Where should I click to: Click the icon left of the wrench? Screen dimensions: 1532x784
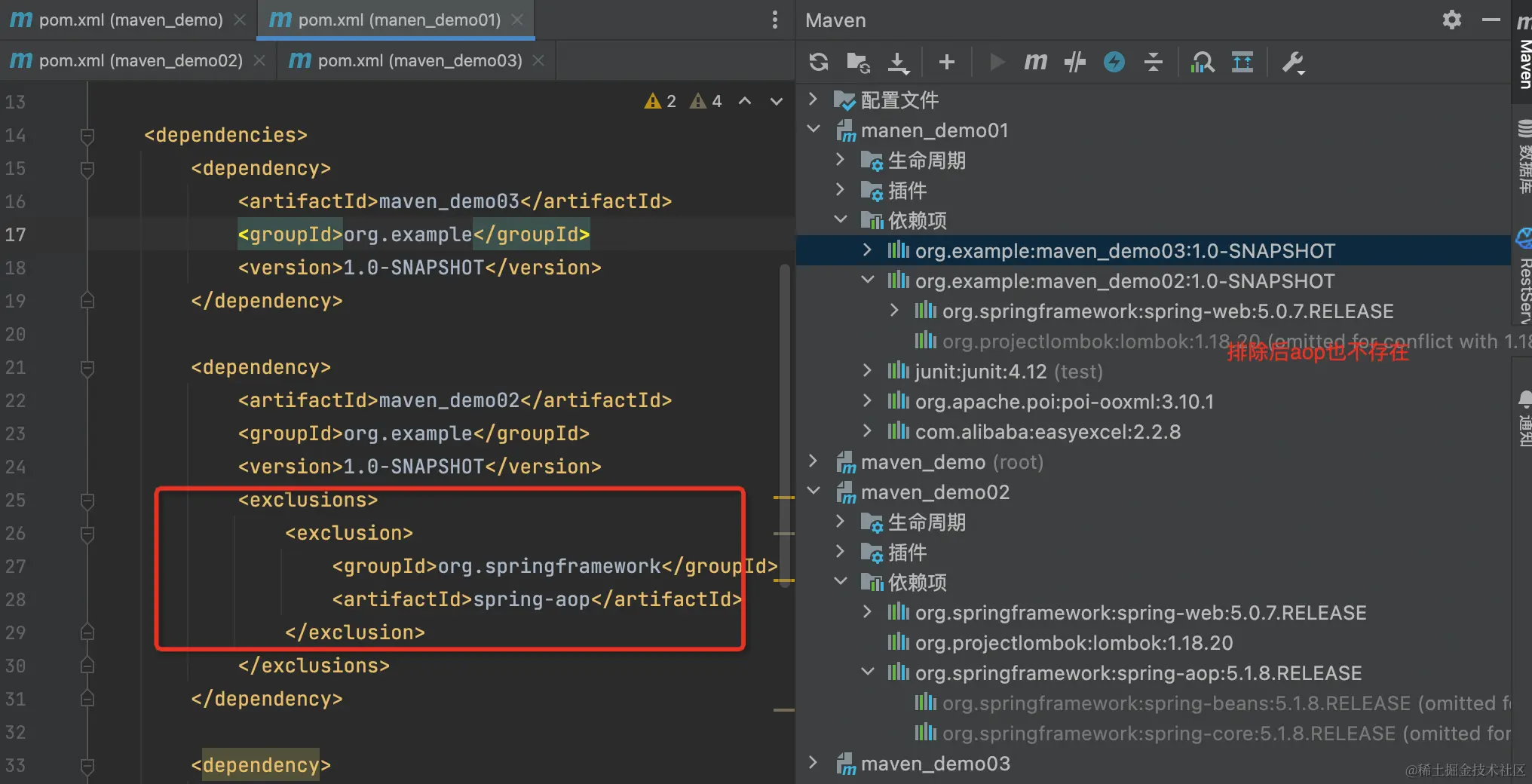point(1242,62)
